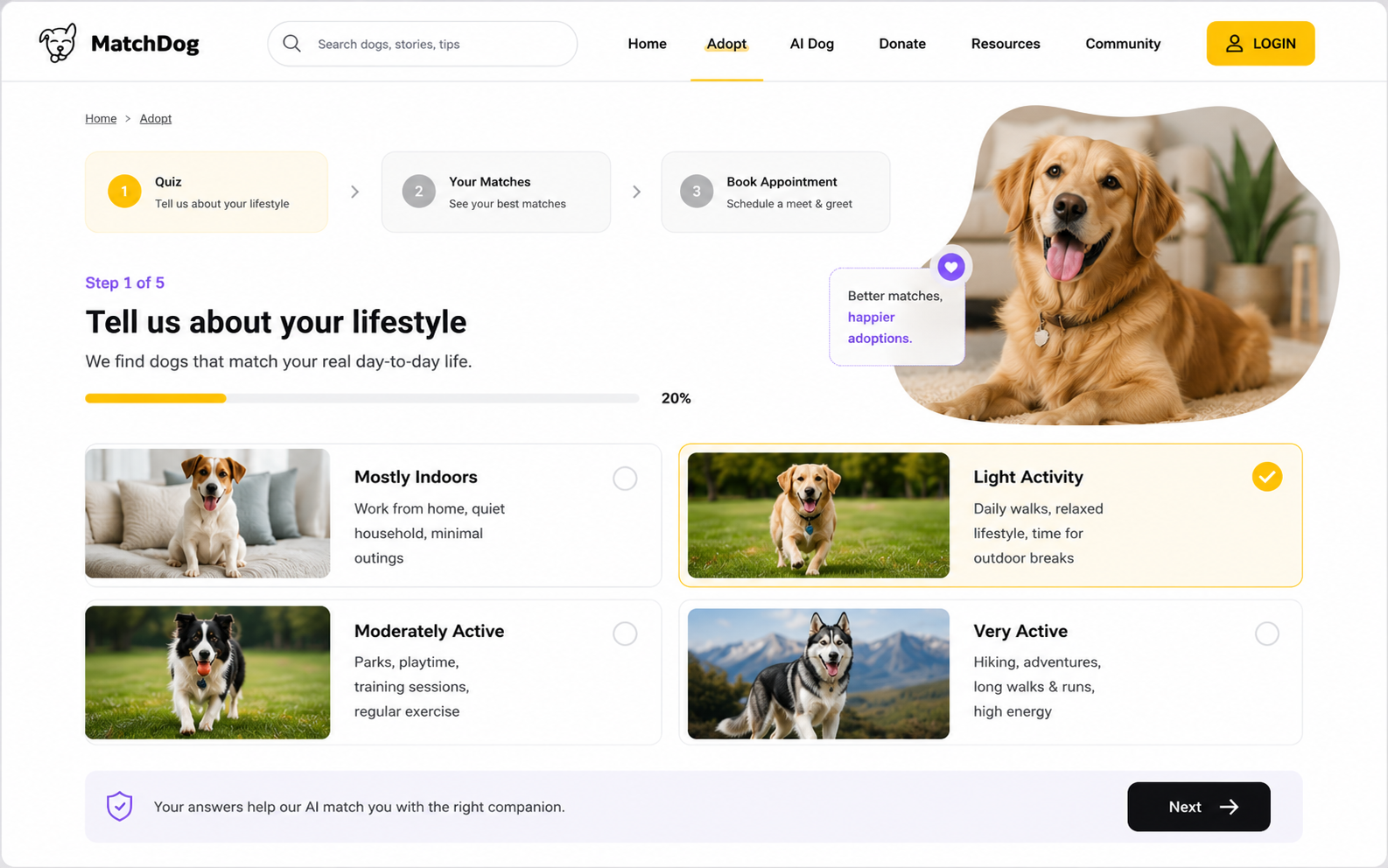Select the Mostly Indoors radio button
Image resolution: width=1388 pixels, height=868 pixels.
[625, 479]
